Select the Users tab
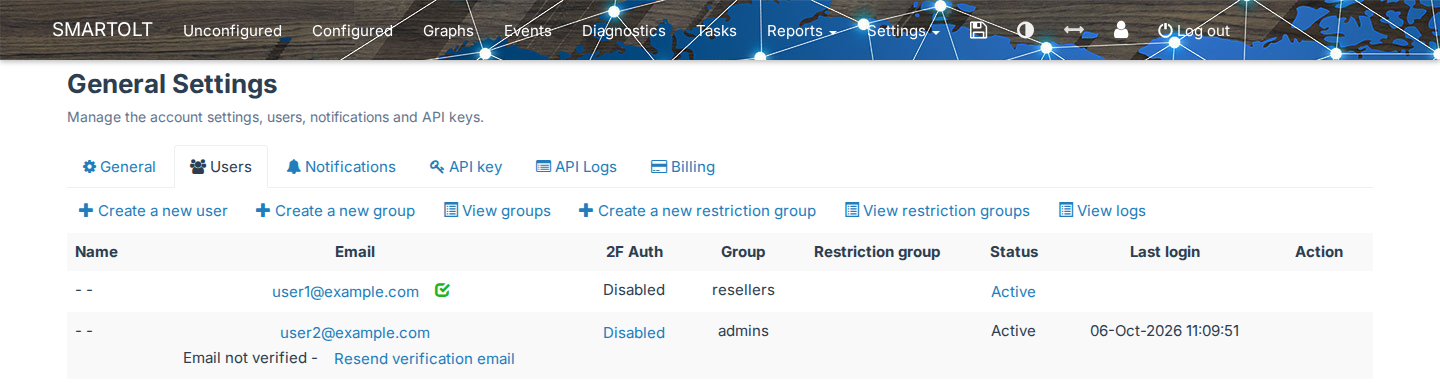1440x389 pixels. pyautogui.click(x=221, y=167)
